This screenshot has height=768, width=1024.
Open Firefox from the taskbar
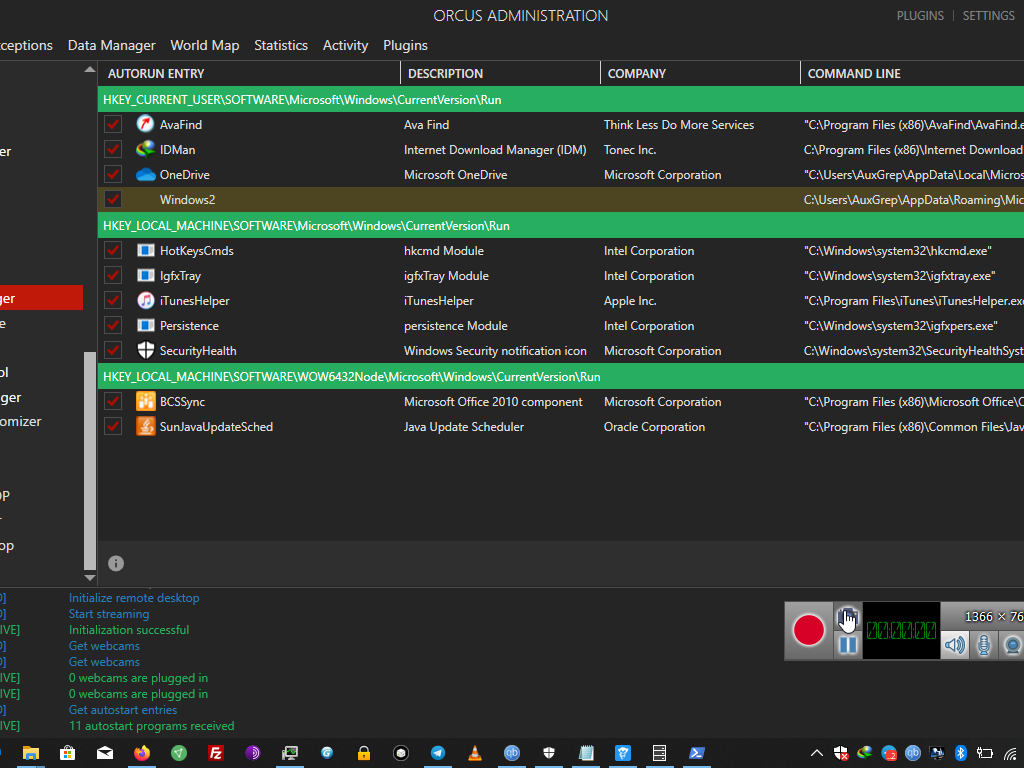[141, 753]
